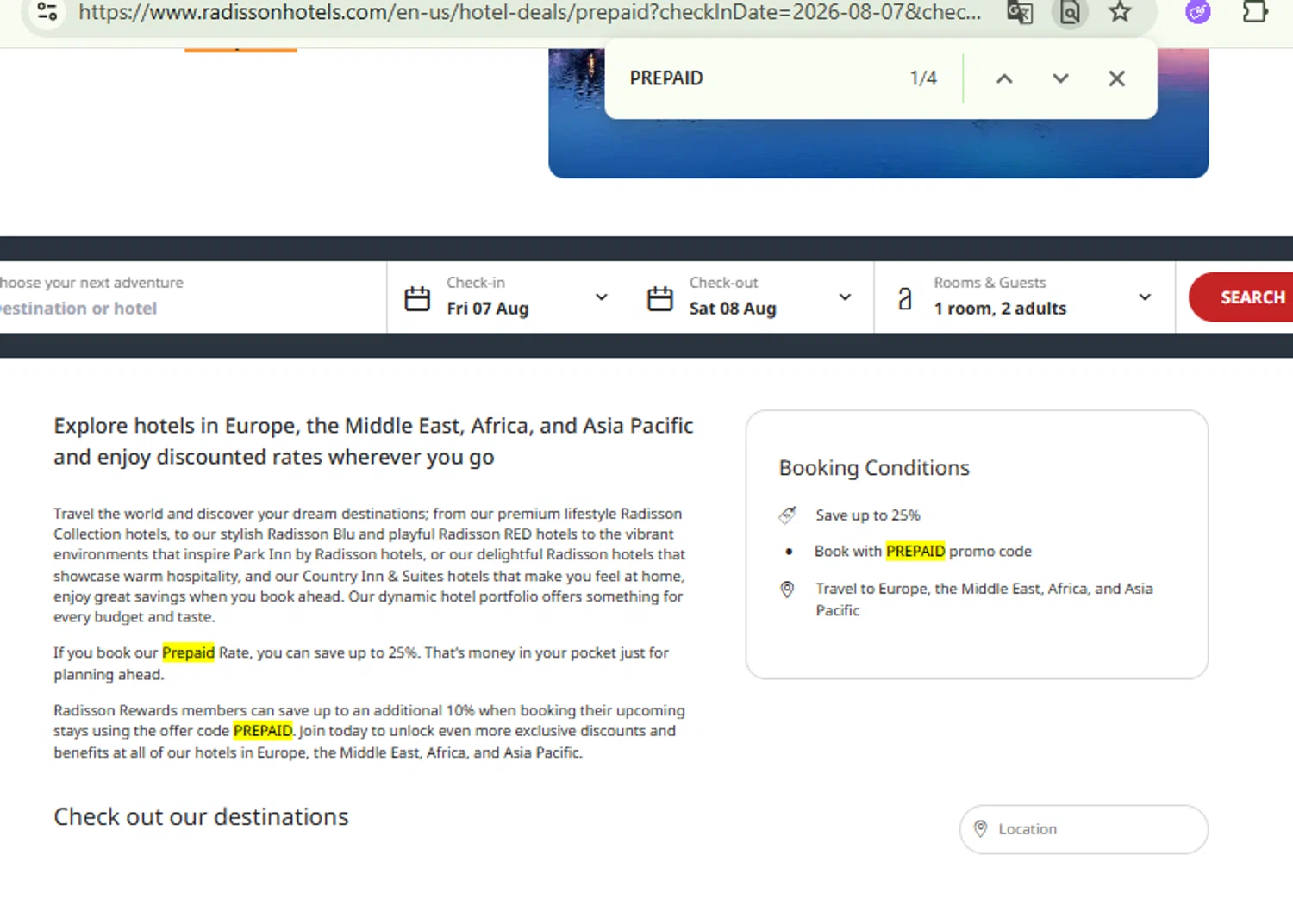The height and width of the screenshot is (924, 1293).
Task: Click the browser address bar URL
Action: (529, 12)
